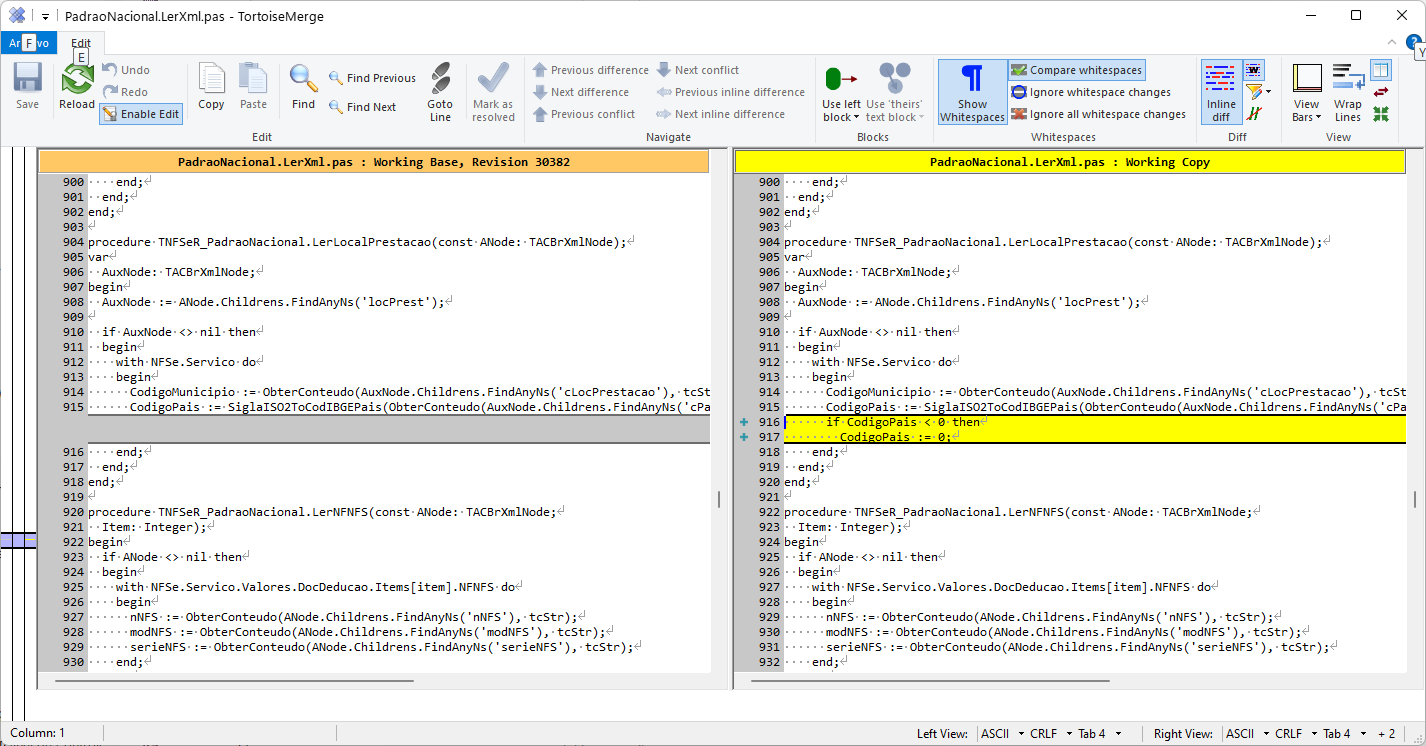Click right pane line 922 LerNFNFS procedure
1426x746 pixels.
click(1021, 512)
